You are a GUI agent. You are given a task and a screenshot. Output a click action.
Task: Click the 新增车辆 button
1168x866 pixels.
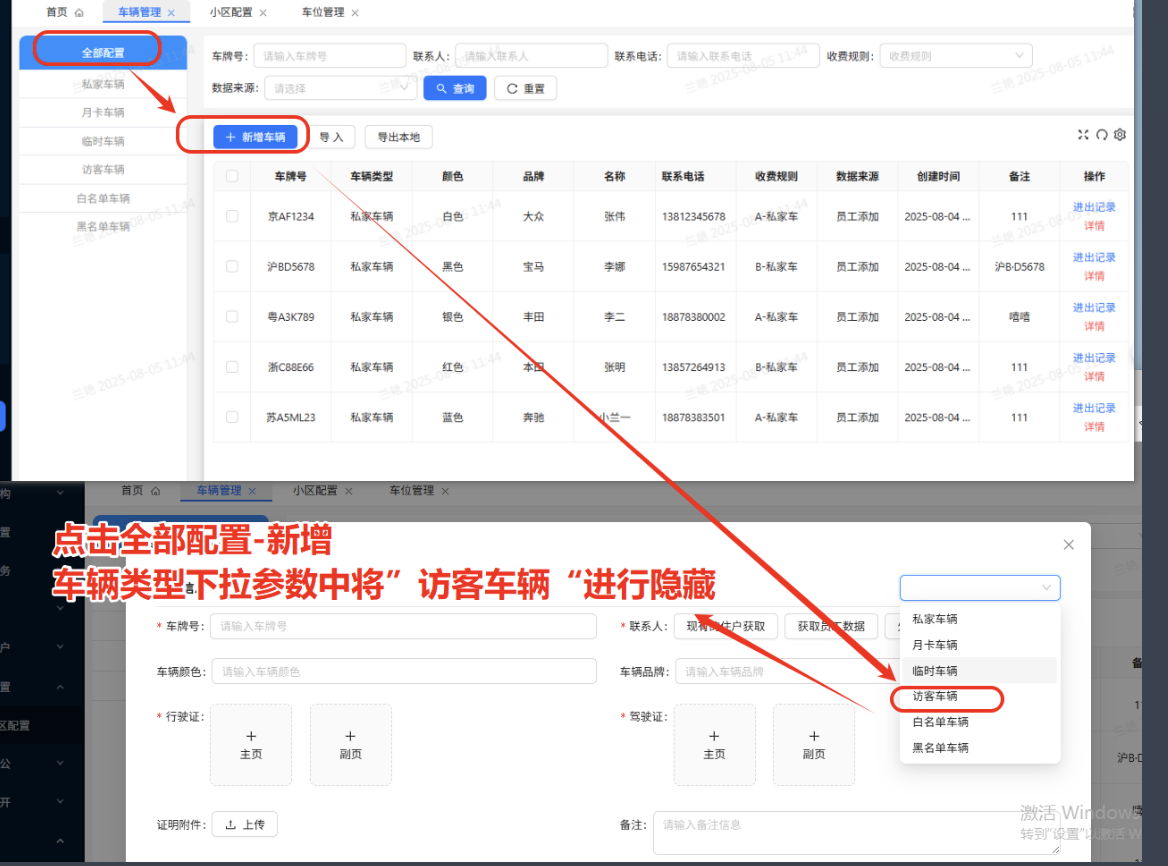(x=255, y=137)
